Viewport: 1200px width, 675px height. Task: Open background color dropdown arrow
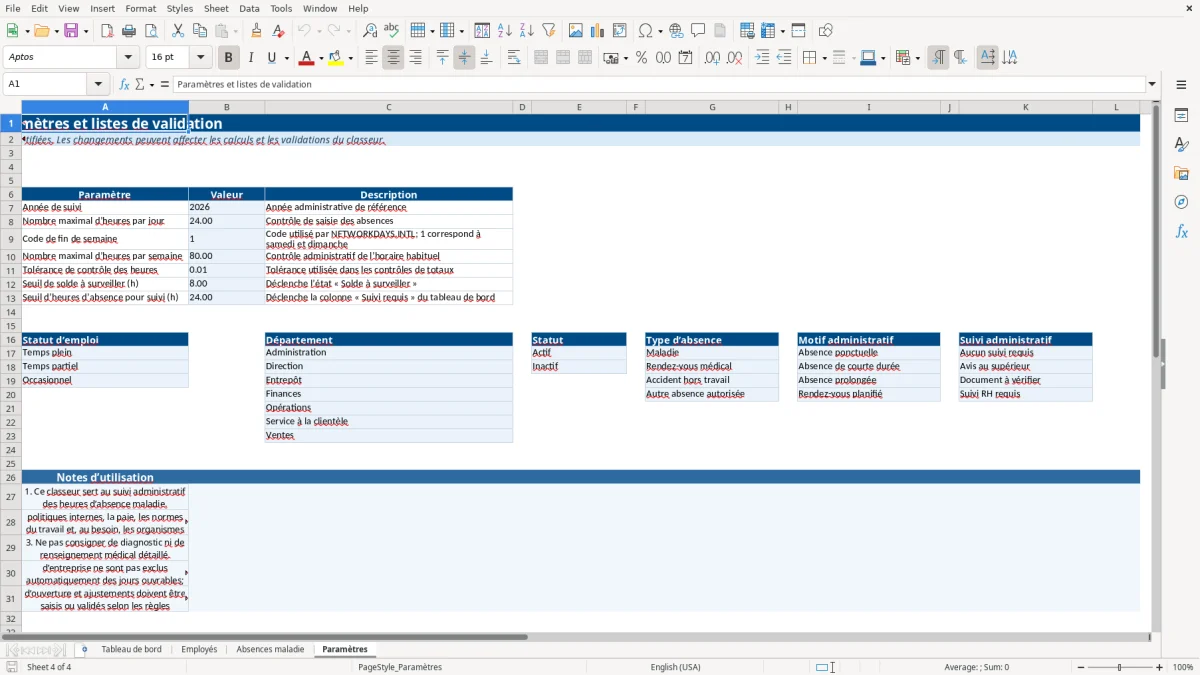coord(350,58)
